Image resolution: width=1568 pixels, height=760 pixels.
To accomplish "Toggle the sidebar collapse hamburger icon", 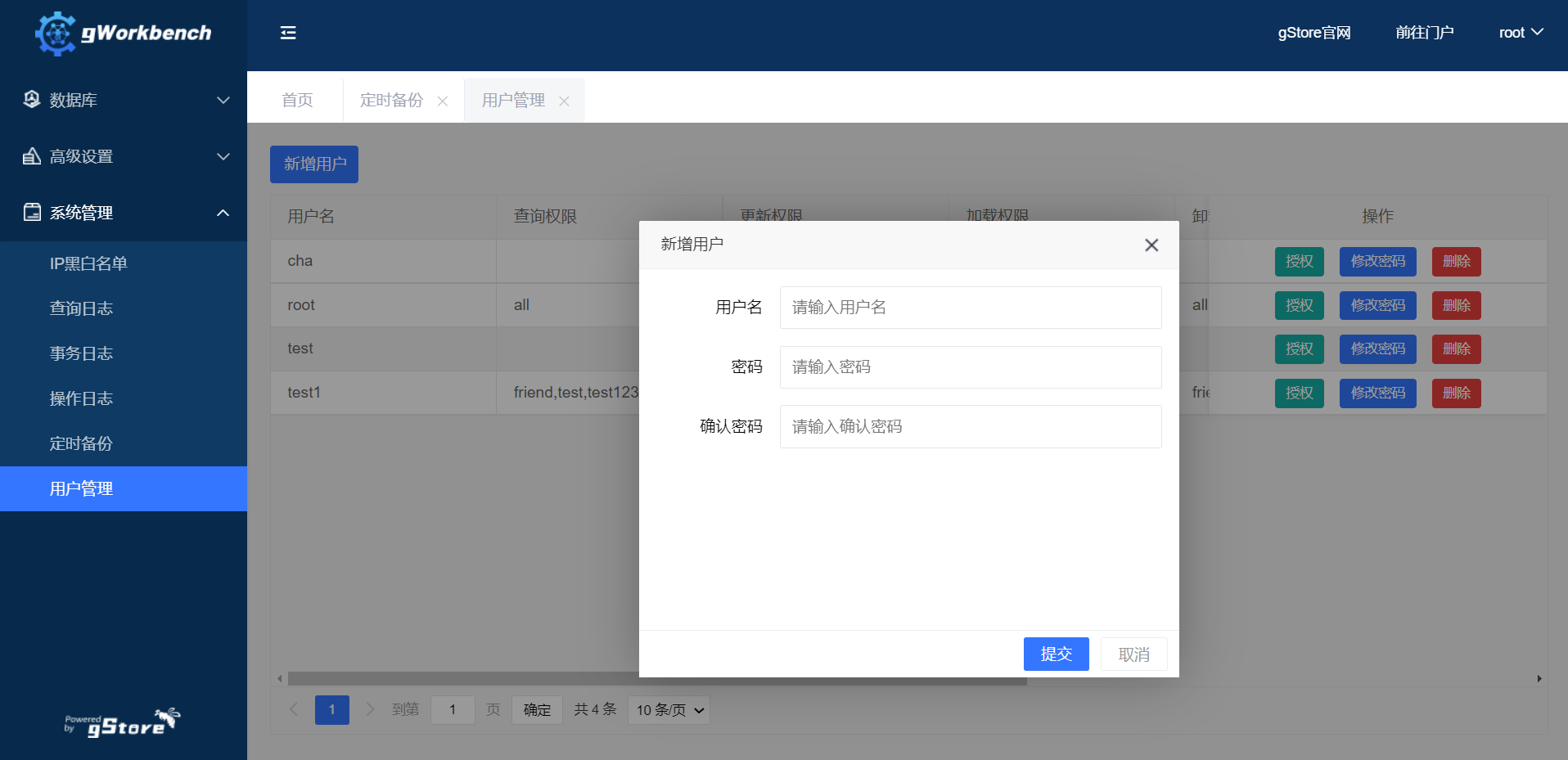I will [288, 33].
